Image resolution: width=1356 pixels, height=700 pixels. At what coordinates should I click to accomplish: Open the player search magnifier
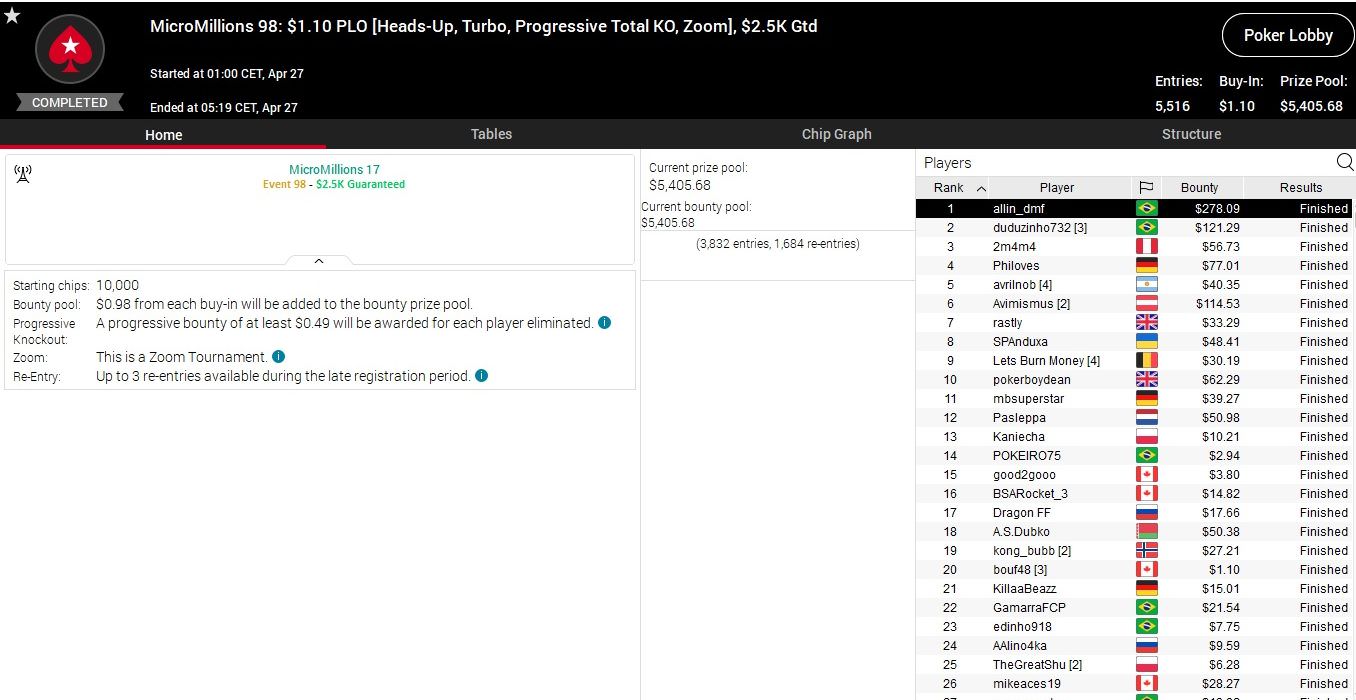click(x=1344, y=162)
